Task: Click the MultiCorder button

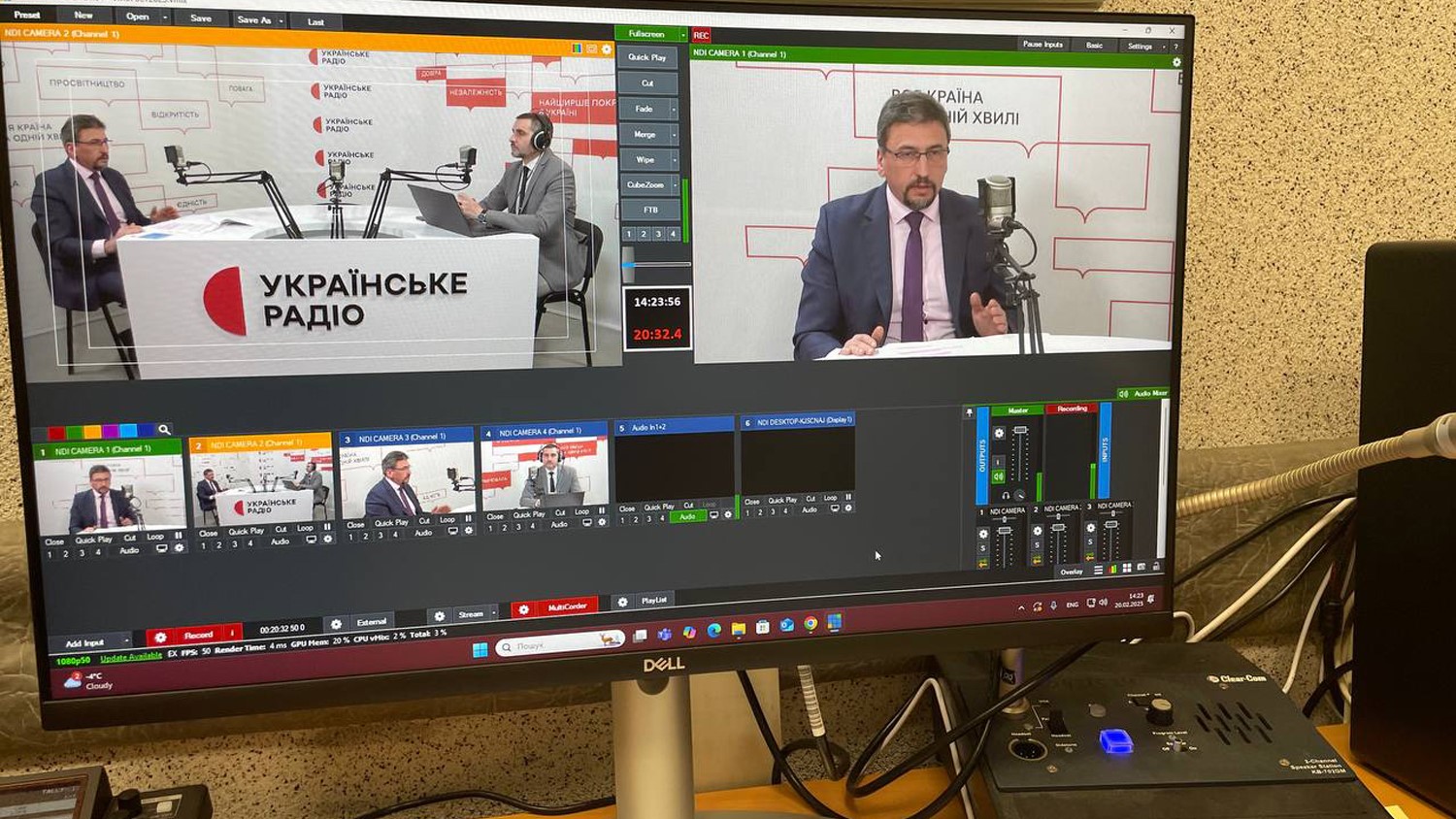Action: point(567,606)
